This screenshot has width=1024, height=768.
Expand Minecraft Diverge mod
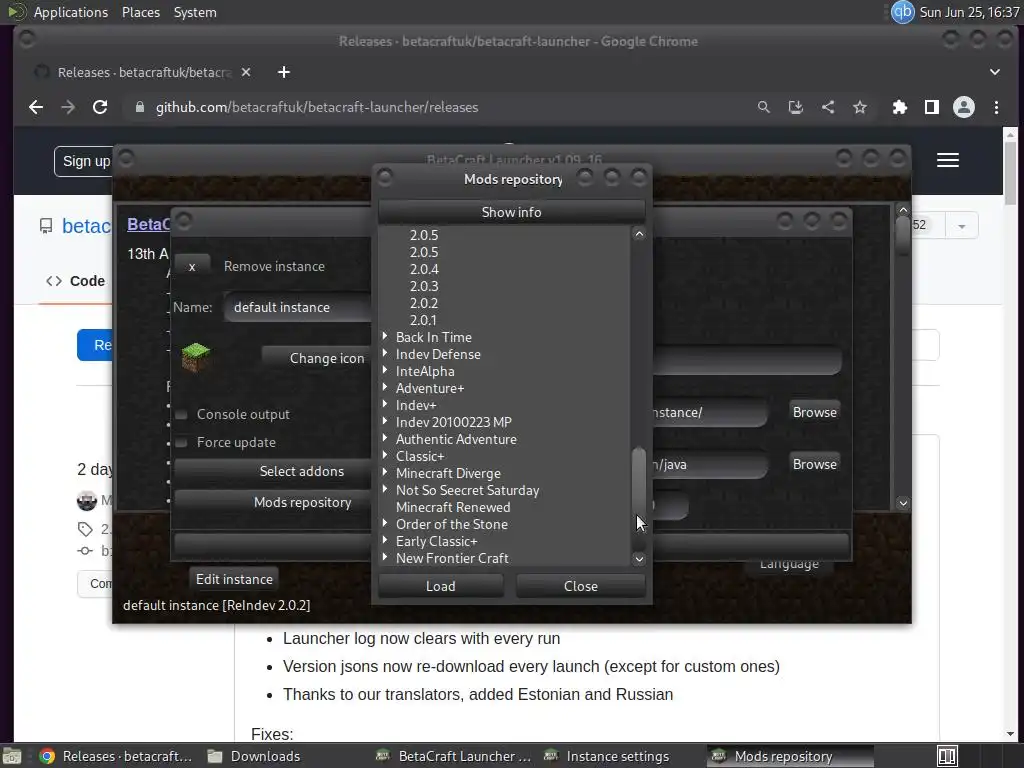(x=385, y=472)
